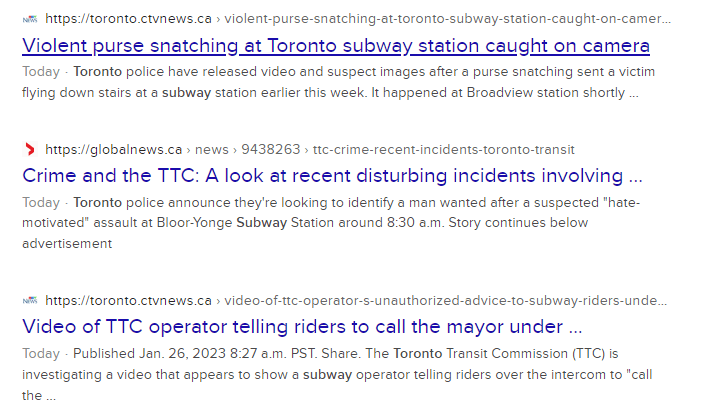Open 'Violent purse snatching at Toronto subway station' headline

tap(336, 46)
